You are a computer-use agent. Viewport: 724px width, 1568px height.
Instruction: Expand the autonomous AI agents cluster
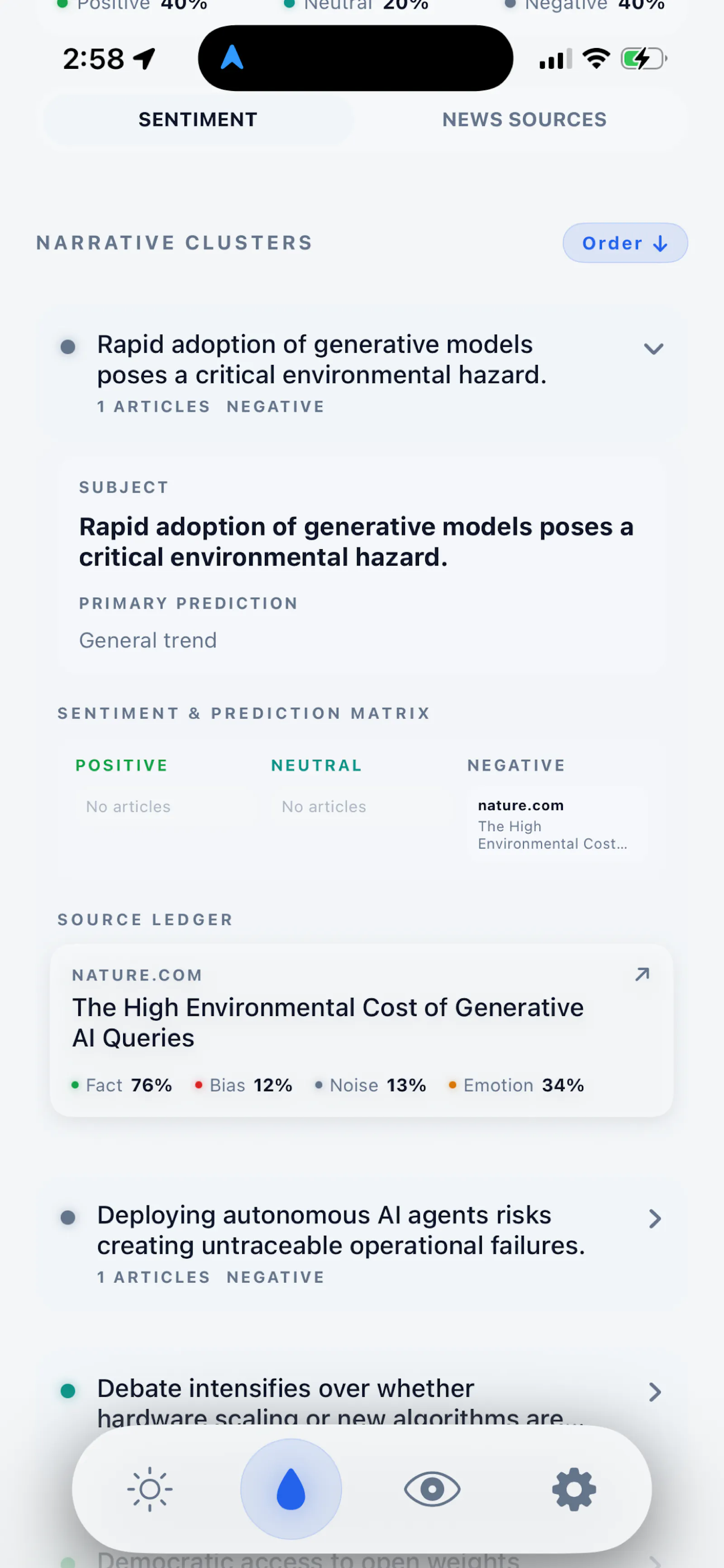pos(362,1242)
